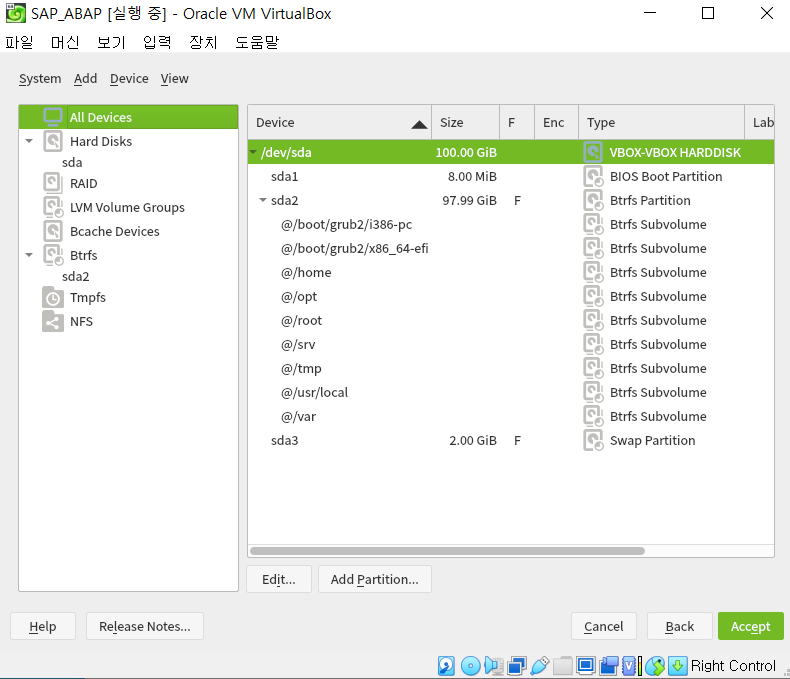Click the NFS share icon
Image resolution: width=790 pixels, height=679 pixels.
53,321
